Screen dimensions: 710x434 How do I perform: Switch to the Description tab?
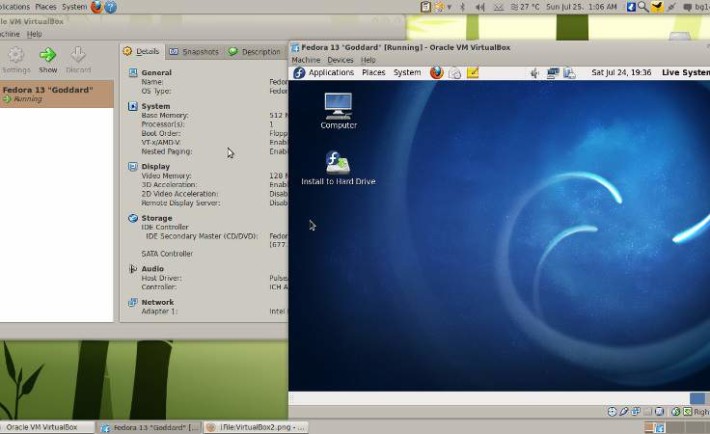point(254,52)
